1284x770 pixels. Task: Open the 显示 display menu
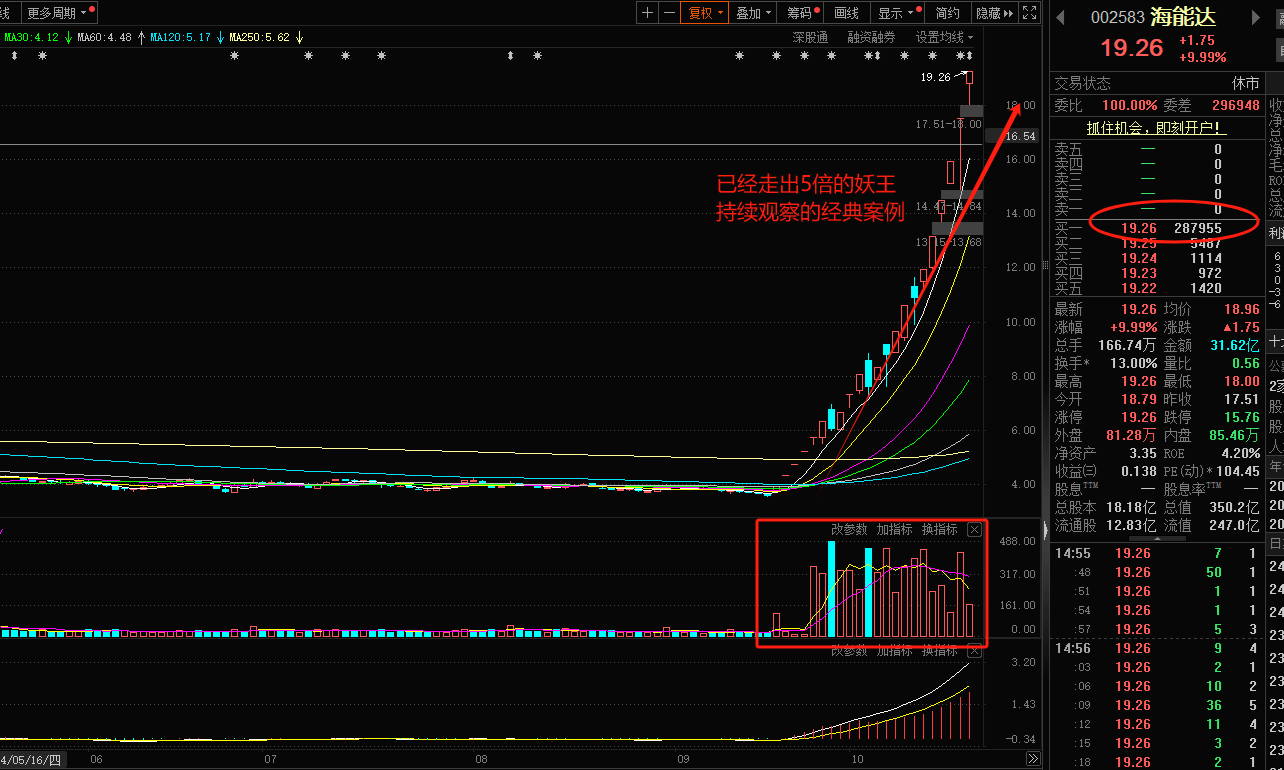(x=895, y=13)
